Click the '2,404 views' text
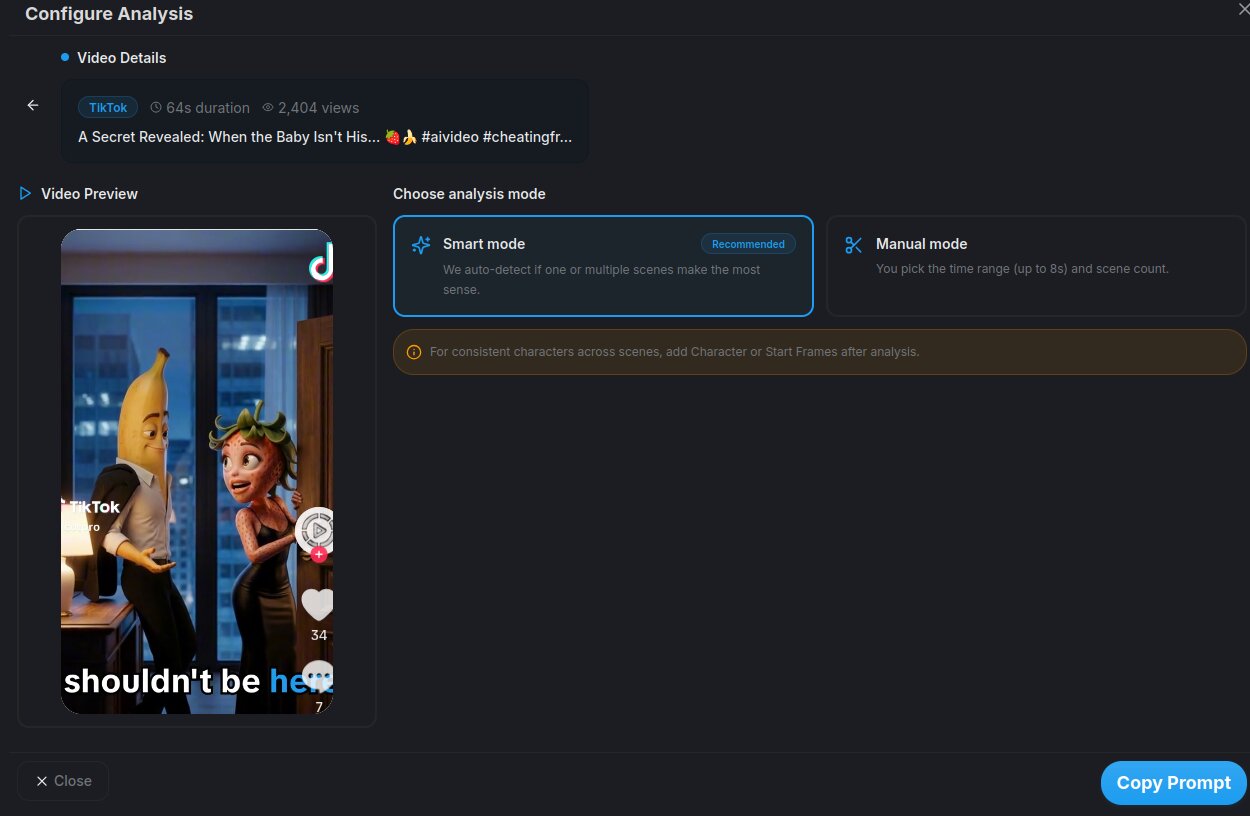The width and height of the screenshot is (1250, 816). (x=318, y=107)
